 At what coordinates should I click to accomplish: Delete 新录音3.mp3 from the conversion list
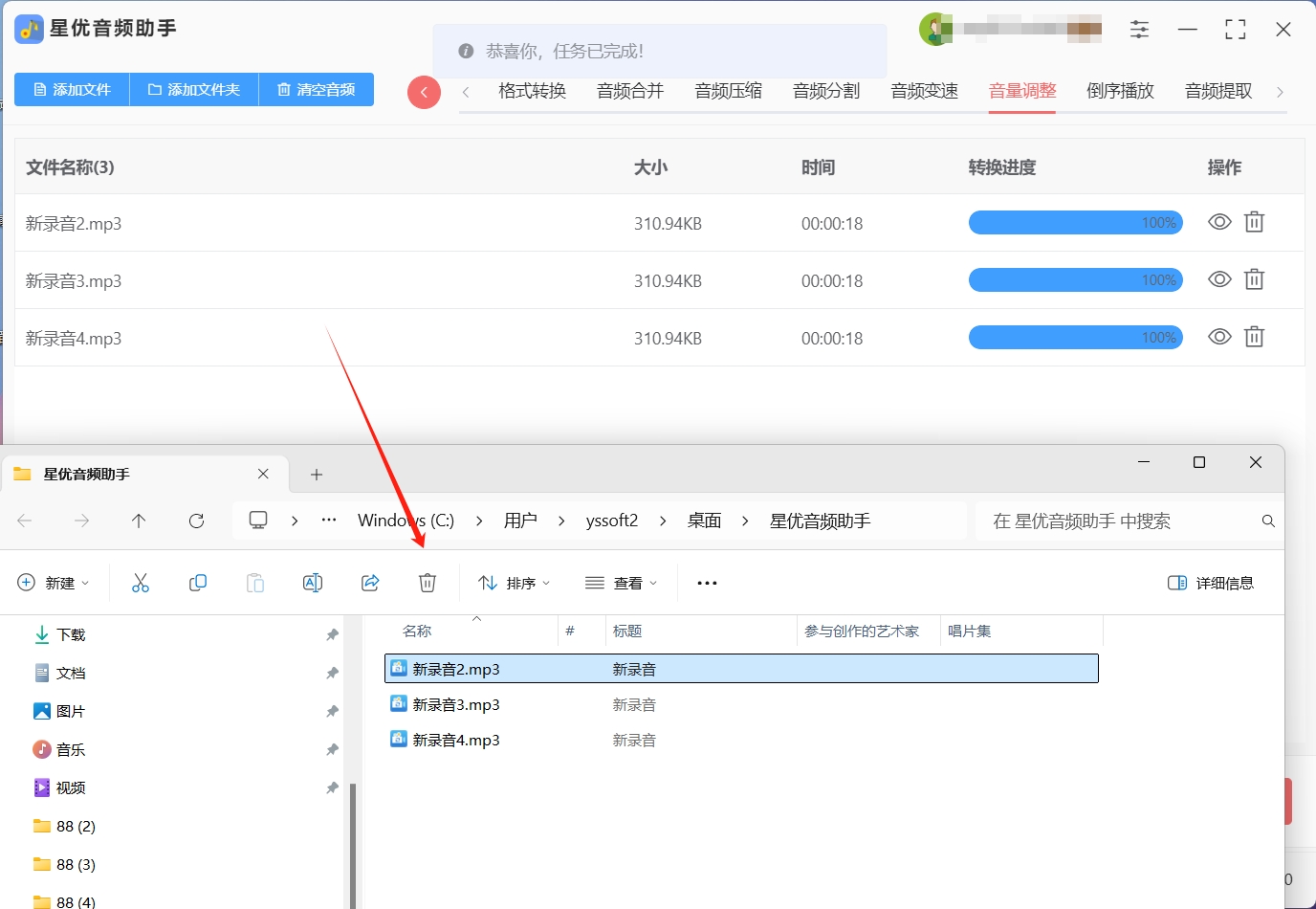1254,279
